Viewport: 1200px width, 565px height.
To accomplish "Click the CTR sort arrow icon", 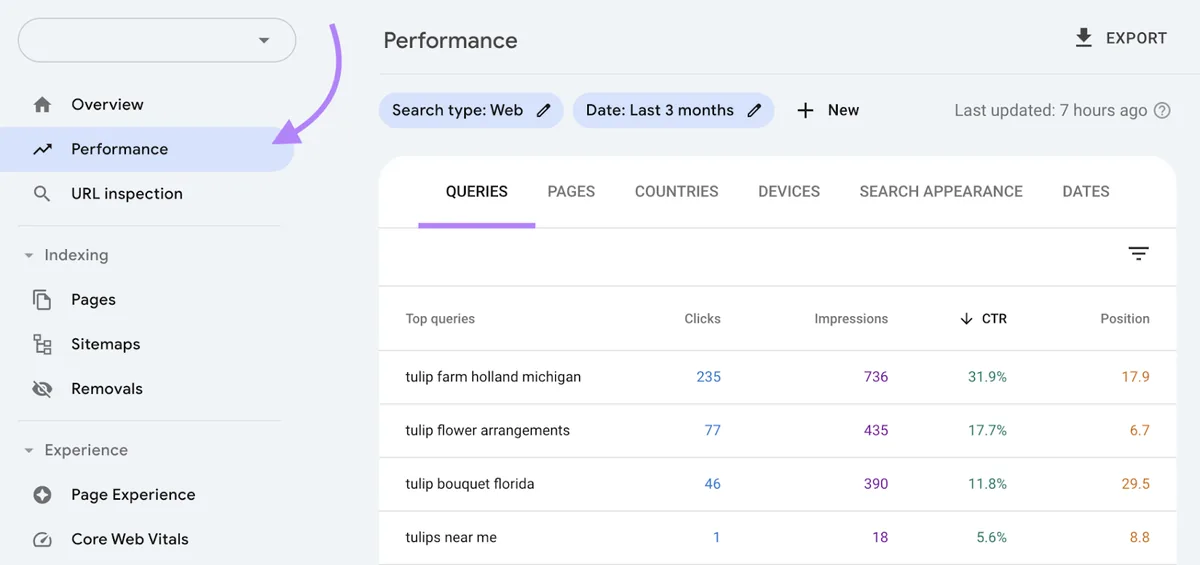I will click(x=966, y=319).
